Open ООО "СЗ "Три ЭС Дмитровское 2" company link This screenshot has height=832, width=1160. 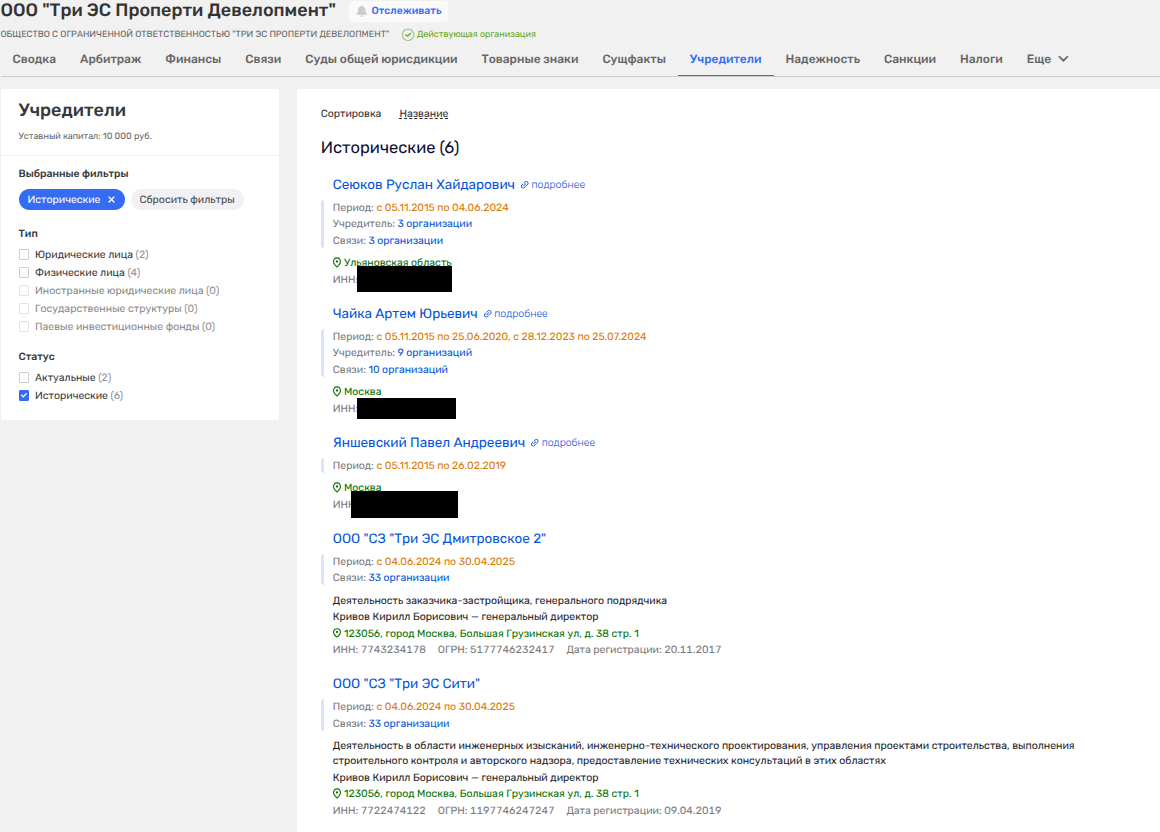click(x=439, y=539)
